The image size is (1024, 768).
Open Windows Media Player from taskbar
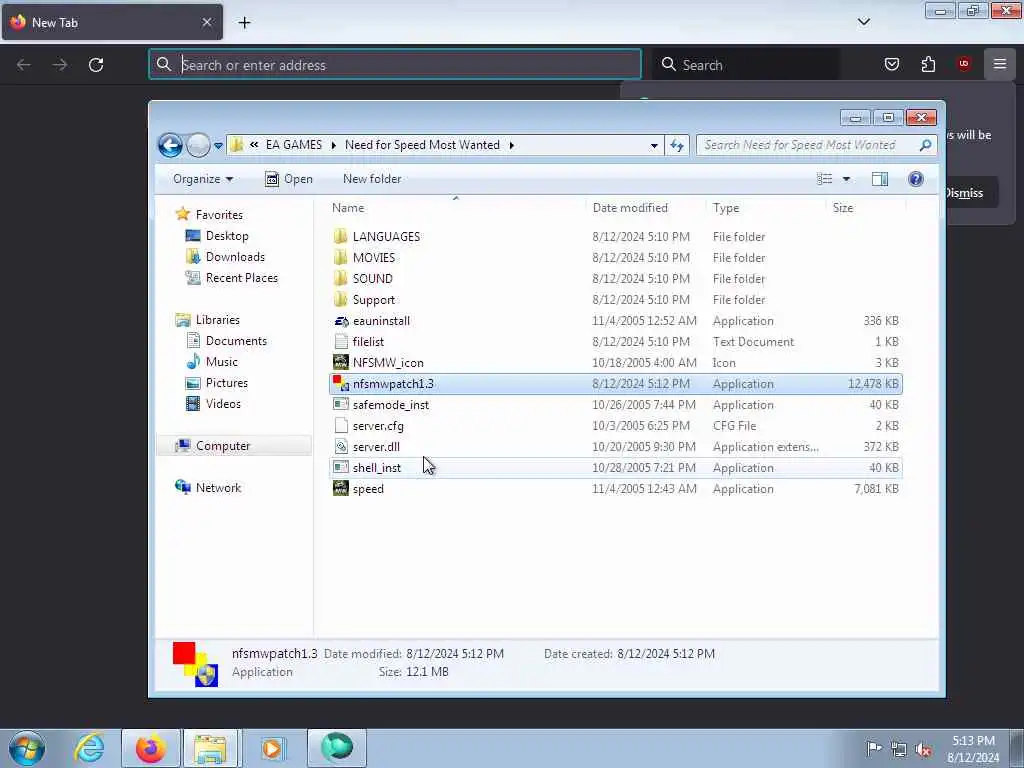272,748
